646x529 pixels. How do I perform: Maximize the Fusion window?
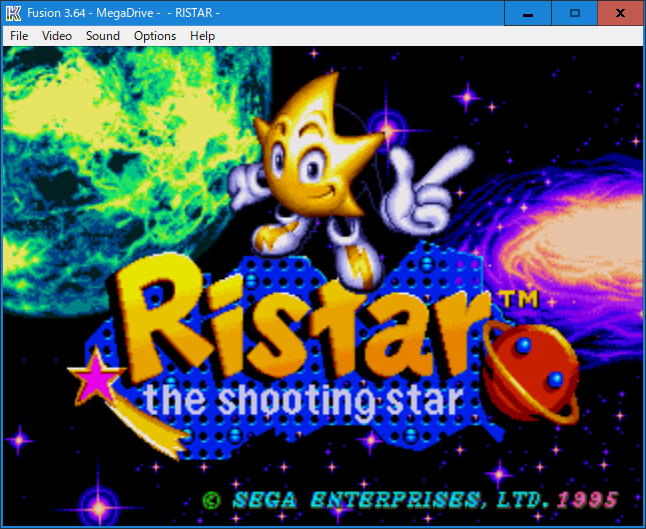pos(574,14)
